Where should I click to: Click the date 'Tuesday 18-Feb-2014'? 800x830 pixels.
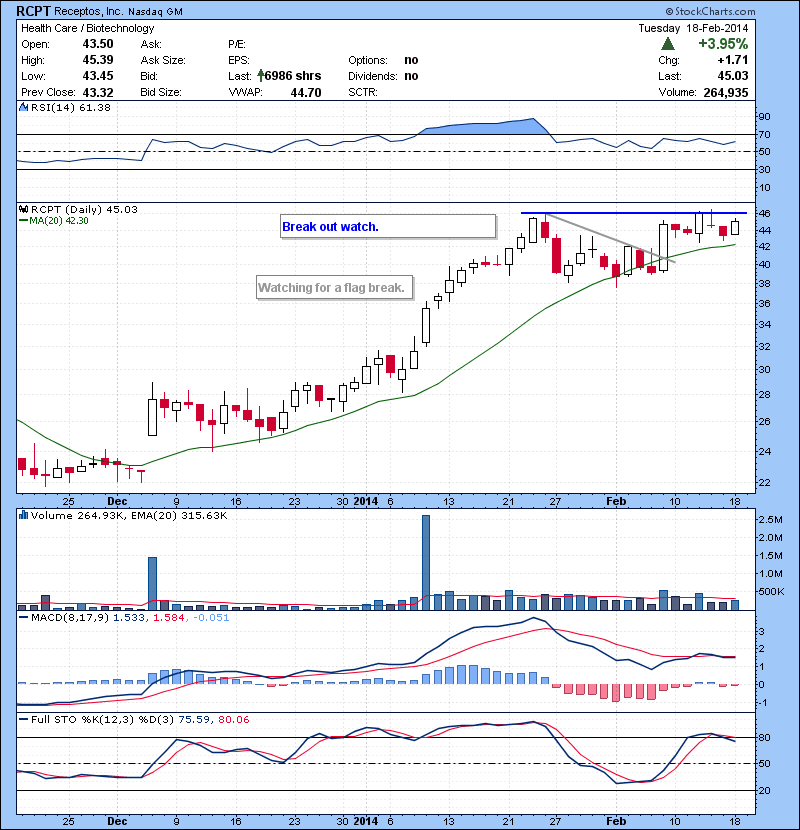click(x=693, y=28)
